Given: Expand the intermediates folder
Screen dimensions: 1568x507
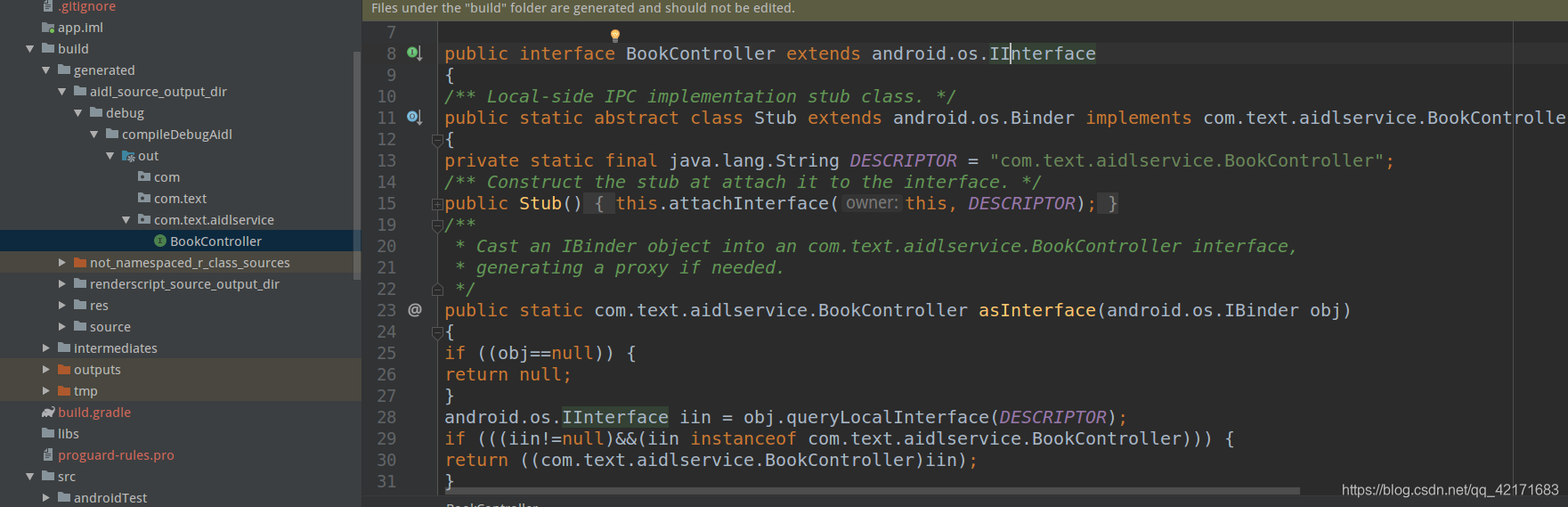Looking at the screenshot, I should 46,348.
